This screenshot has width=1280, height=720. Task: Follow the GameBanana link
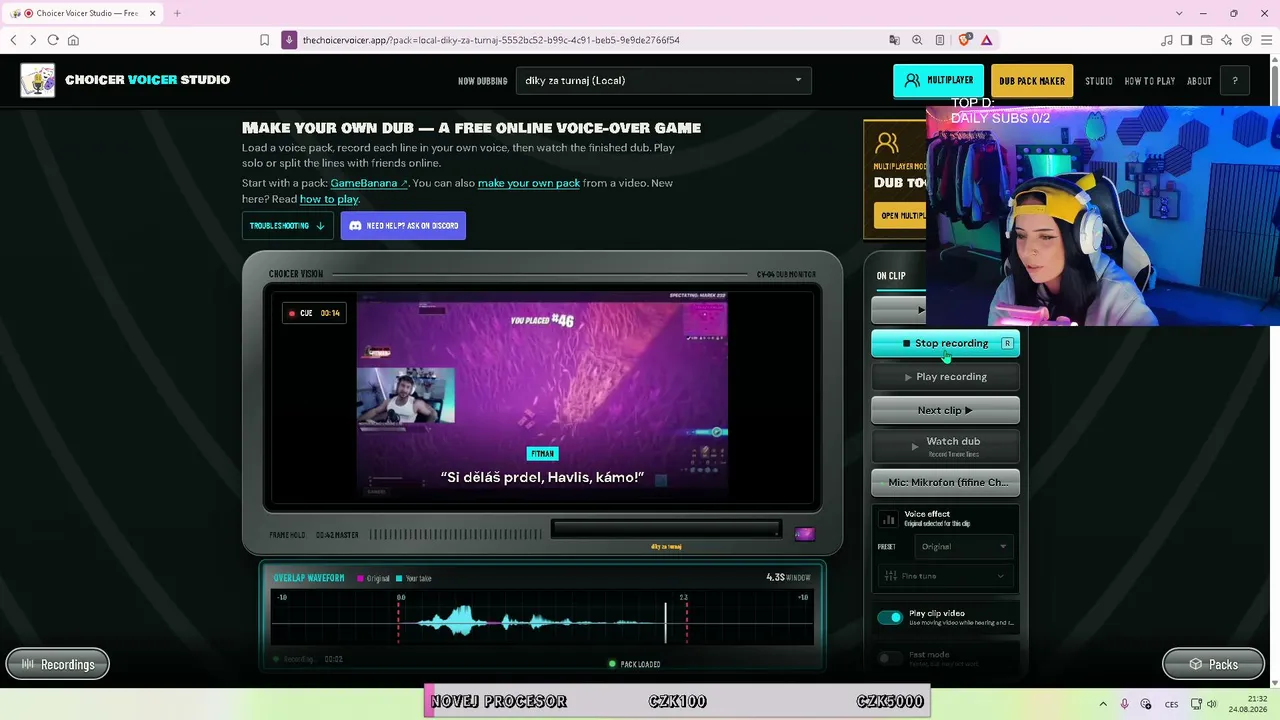[x=369, y=183]
